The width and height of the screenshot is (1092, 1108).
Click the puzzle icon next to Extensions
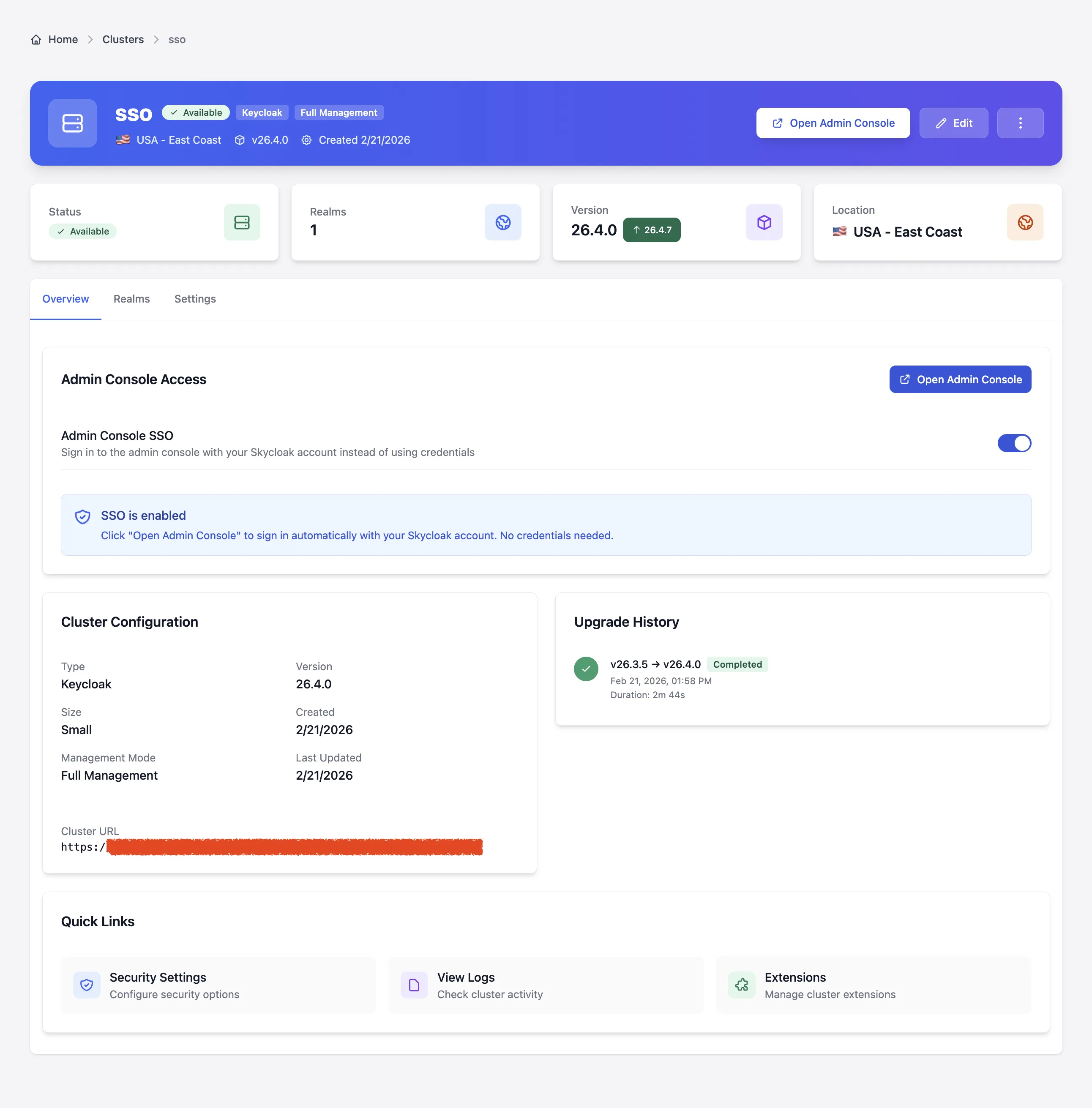coord(742,985)
